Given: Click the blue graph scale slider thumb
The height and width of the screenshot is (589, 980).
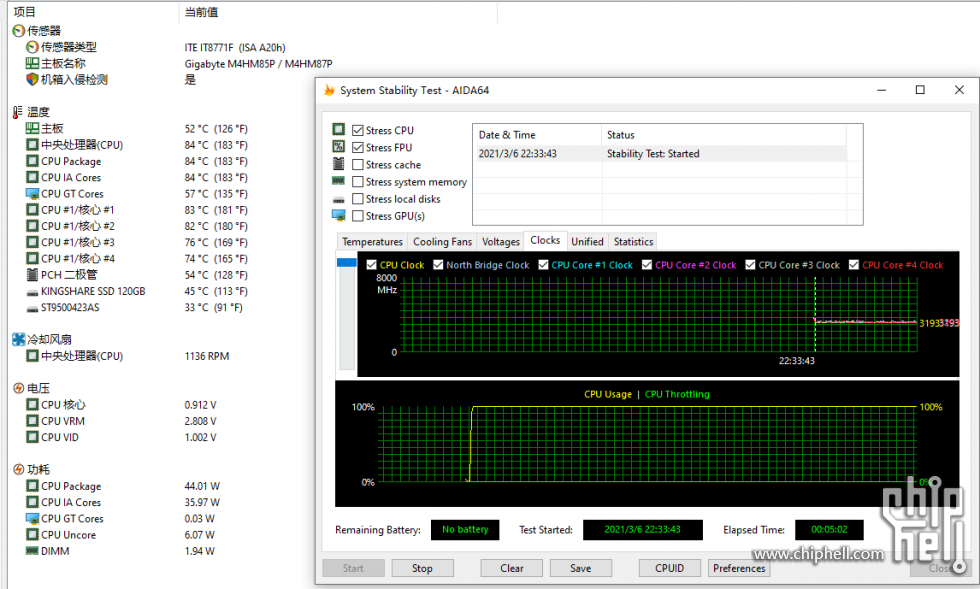Looking at the screenshot, I should click(347, 263).
